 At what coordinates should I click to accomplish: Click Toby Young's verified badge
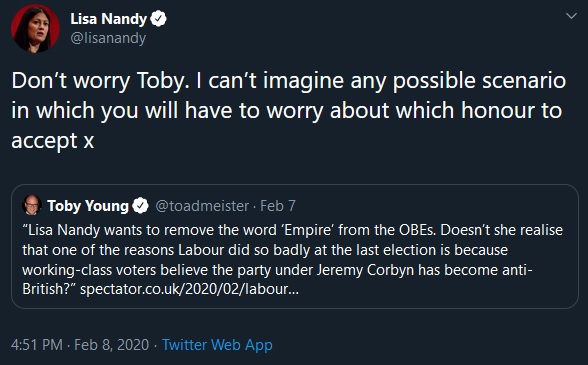140,206
